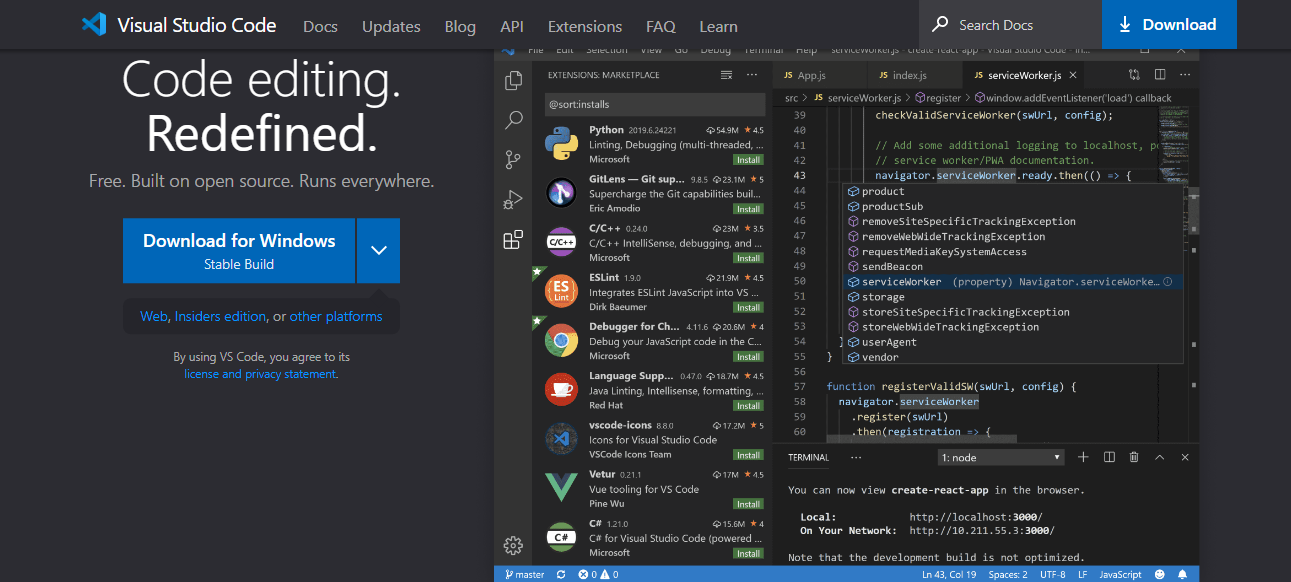Open the feedback smiley in the status bar

(x=1159, y=574)
